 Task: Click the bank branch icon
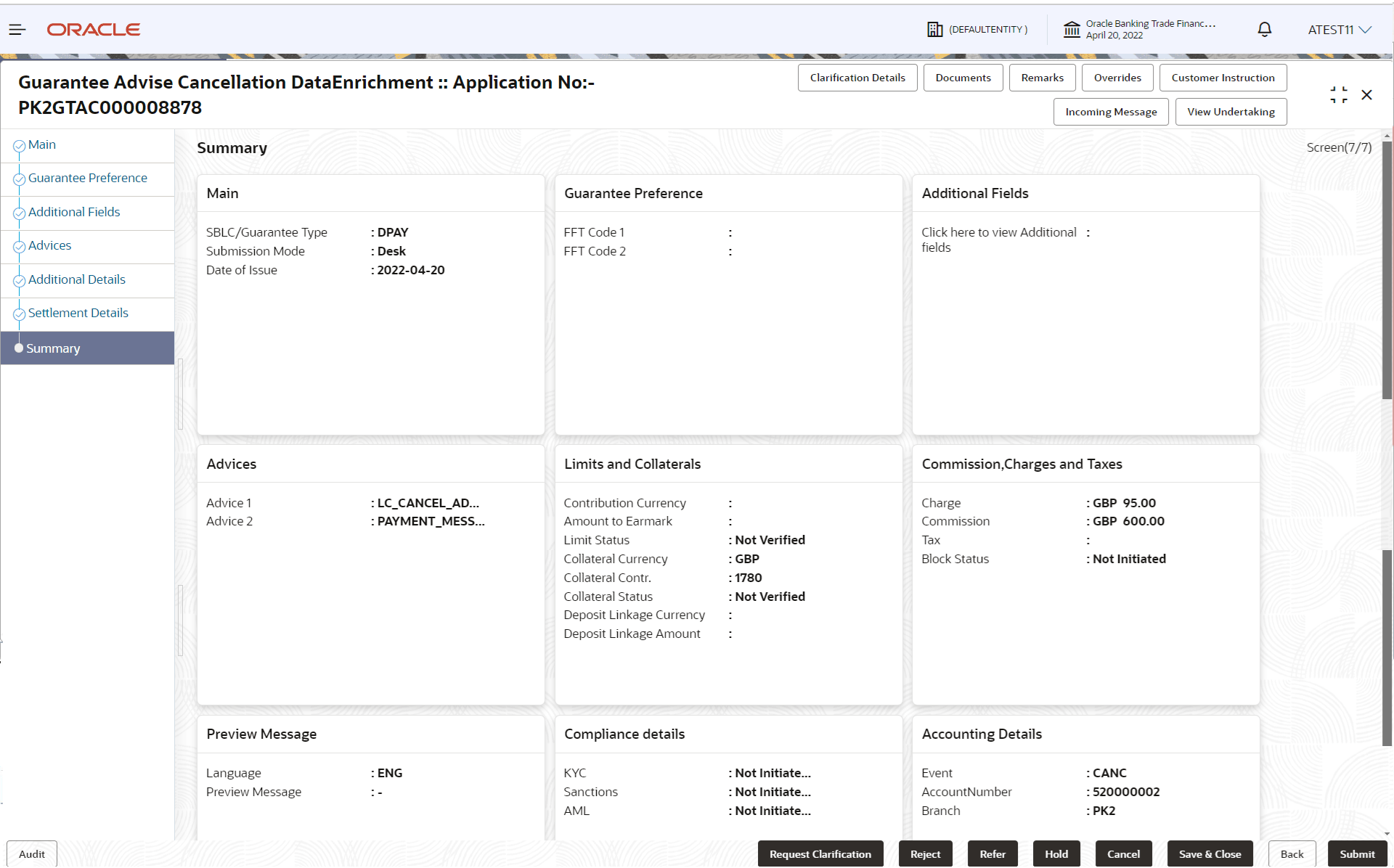(1072, 30)
